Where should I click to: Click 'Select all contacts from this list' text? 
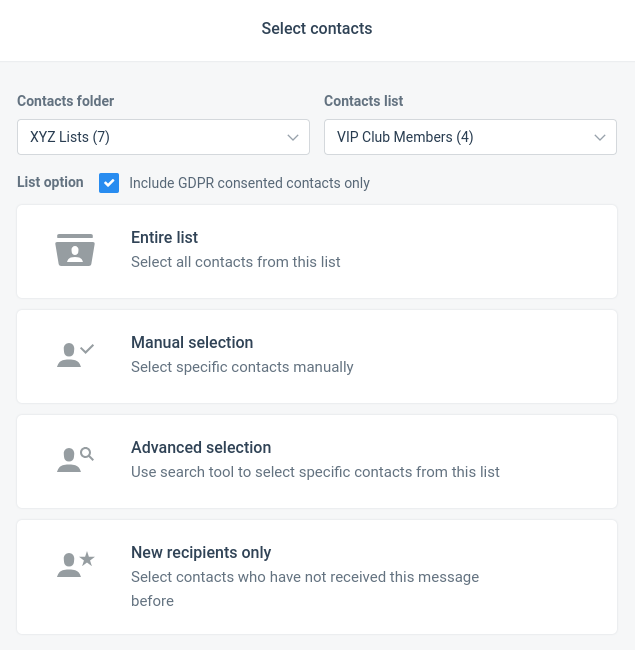click(235, 262)
